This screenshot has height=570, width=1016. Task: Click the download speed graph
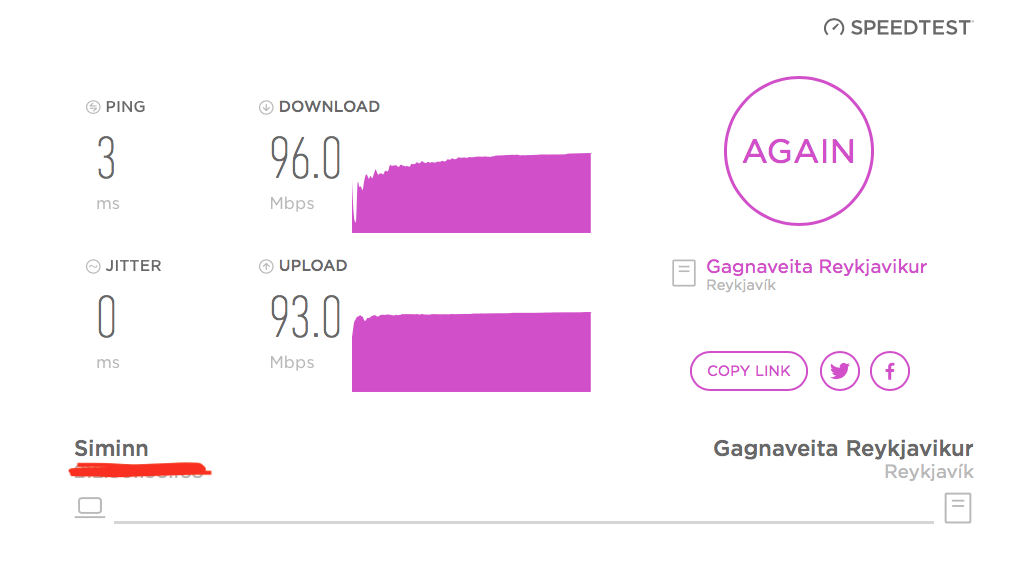tap(472, 194)
